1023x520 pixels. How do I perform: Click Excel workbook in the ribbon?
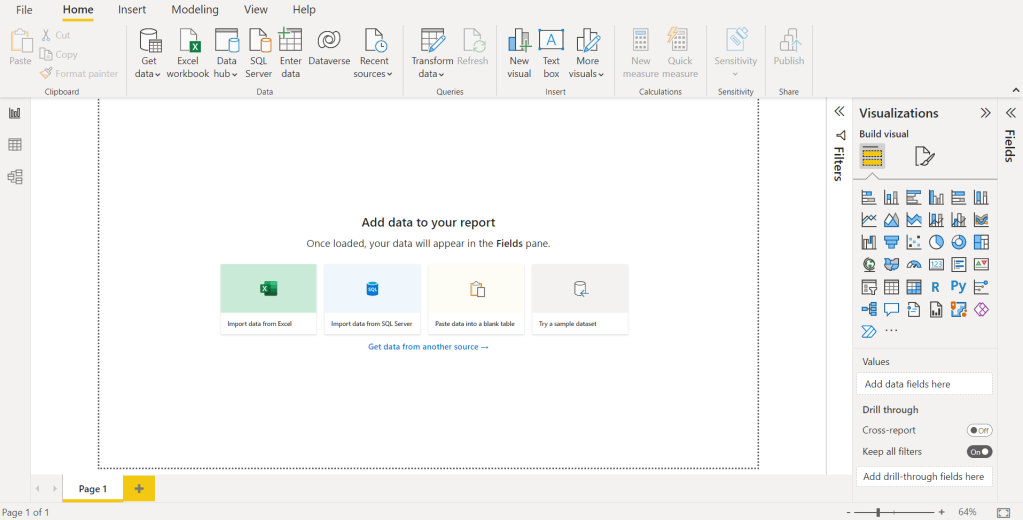[188, 54]
